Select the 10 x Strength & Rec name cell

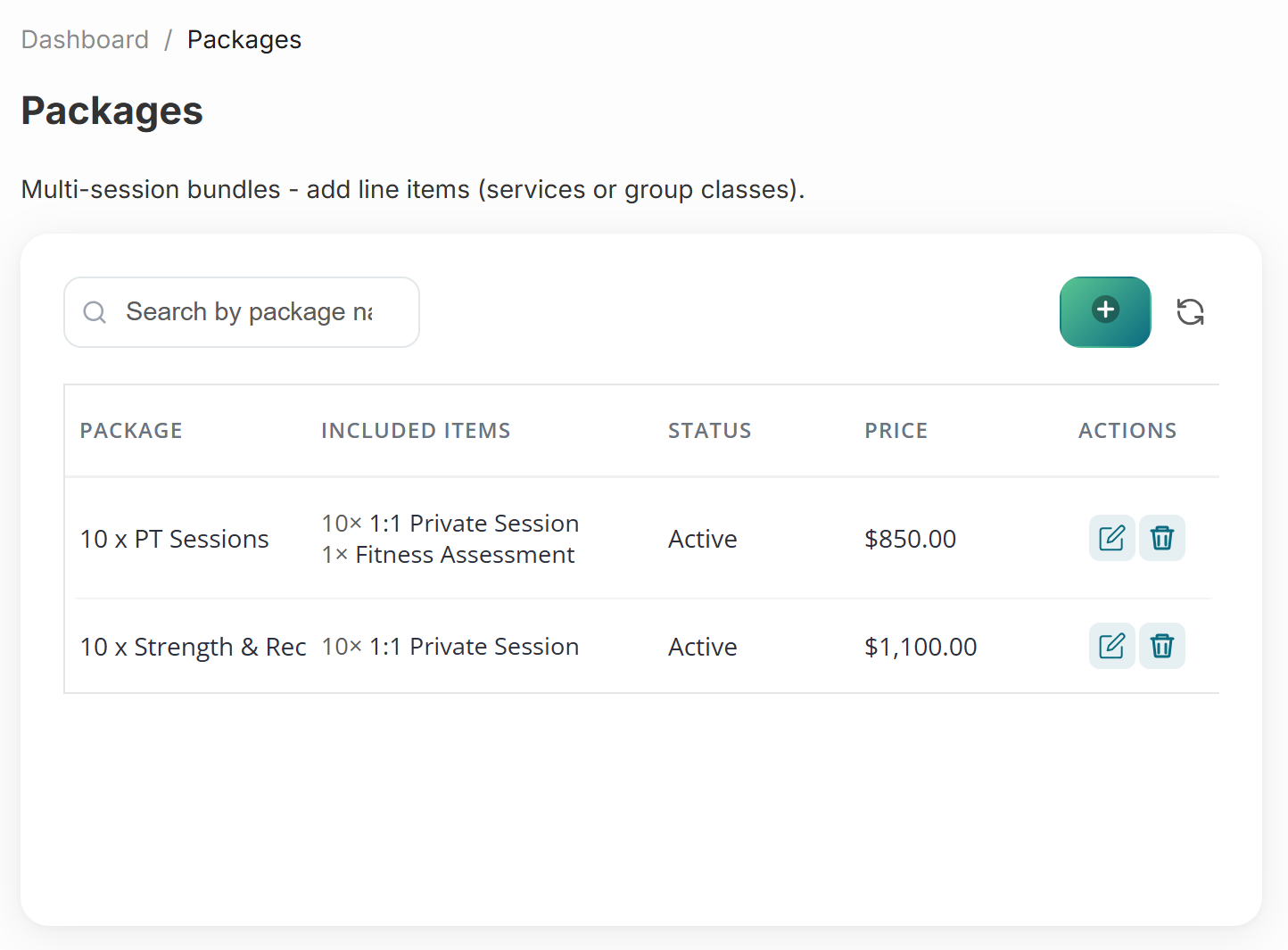click(x=194, y=647)
